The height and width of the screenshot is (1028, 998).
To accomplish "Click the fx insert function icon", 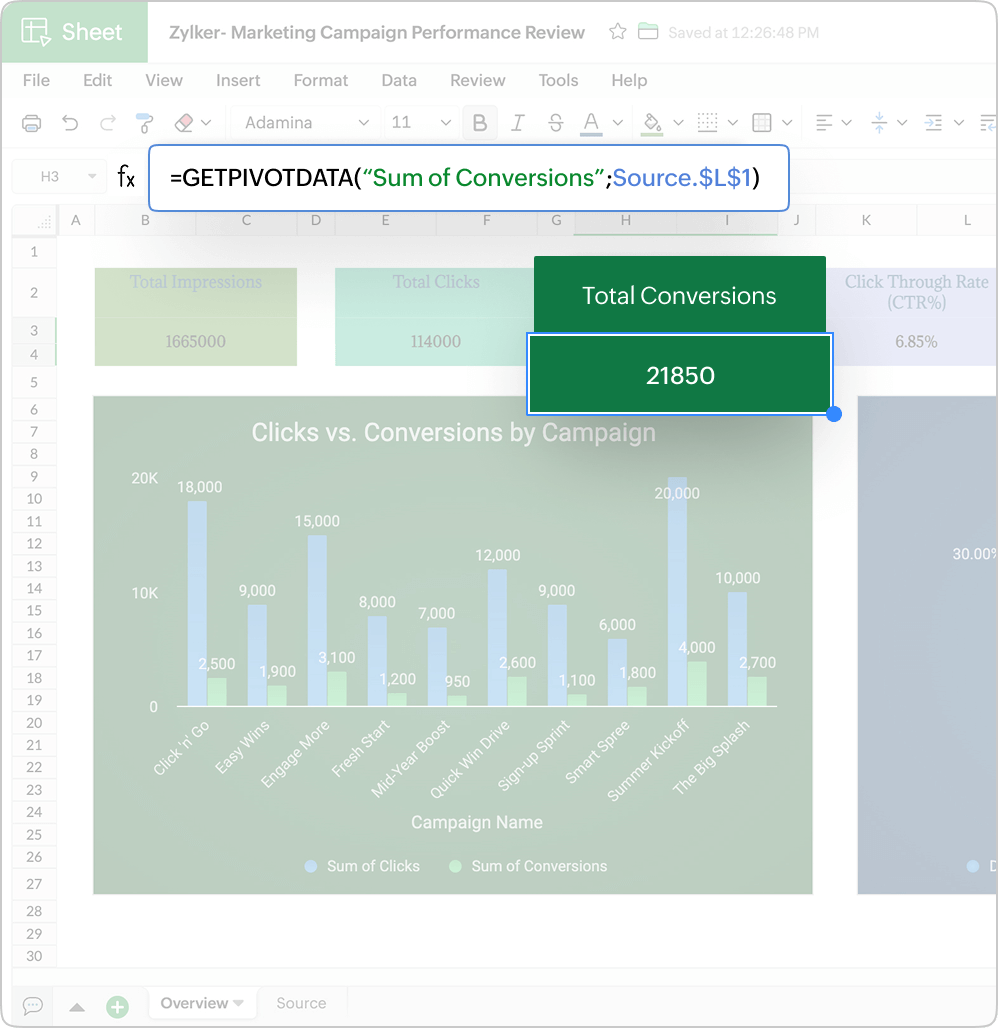I will tap(126, 177).
